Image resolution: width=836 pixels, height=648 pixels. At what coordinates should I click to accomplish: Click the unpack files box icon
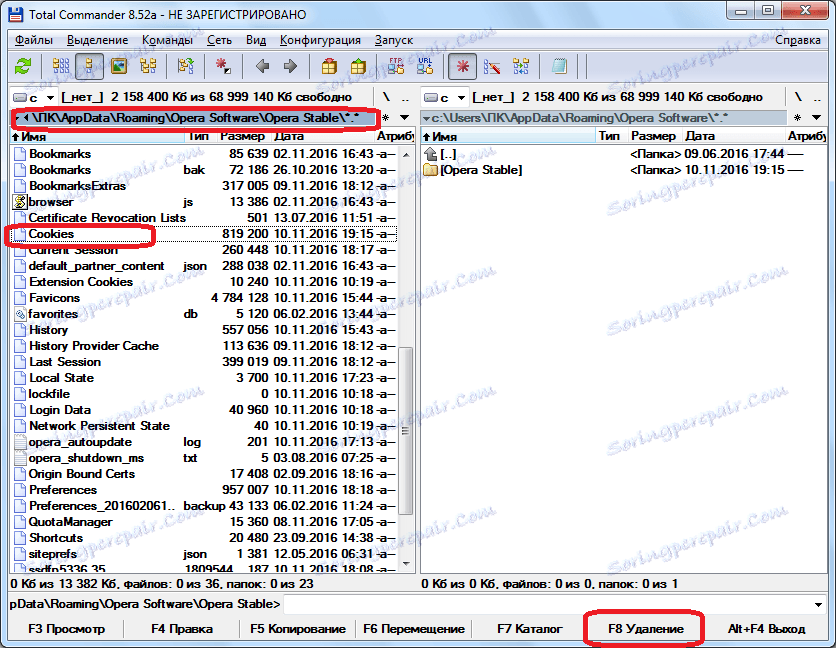pyautogui.click(x=358, y=66)
